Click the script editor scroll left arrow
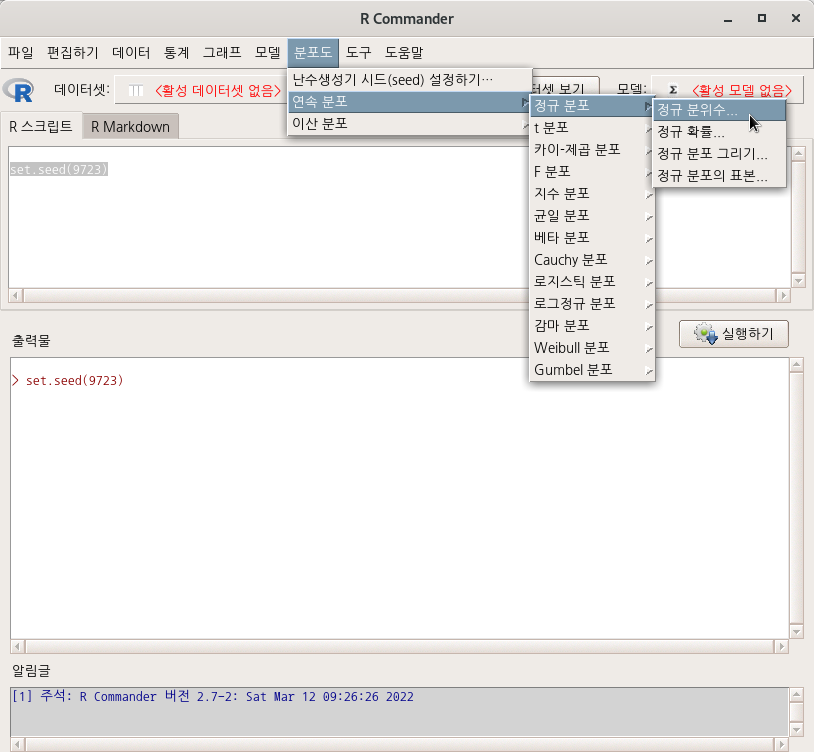This screenshot has width=814, height=752. pos(16,296)
